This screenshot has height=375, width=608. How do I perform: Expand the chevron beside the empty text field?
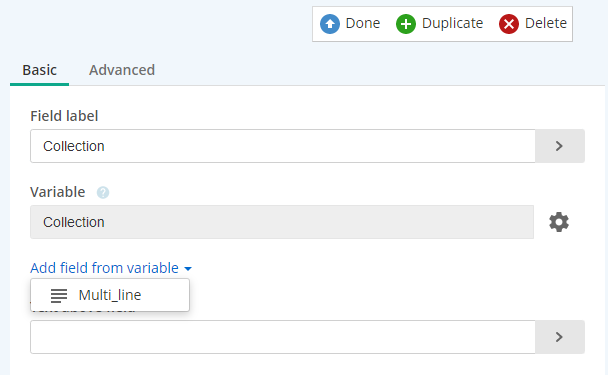560,337
